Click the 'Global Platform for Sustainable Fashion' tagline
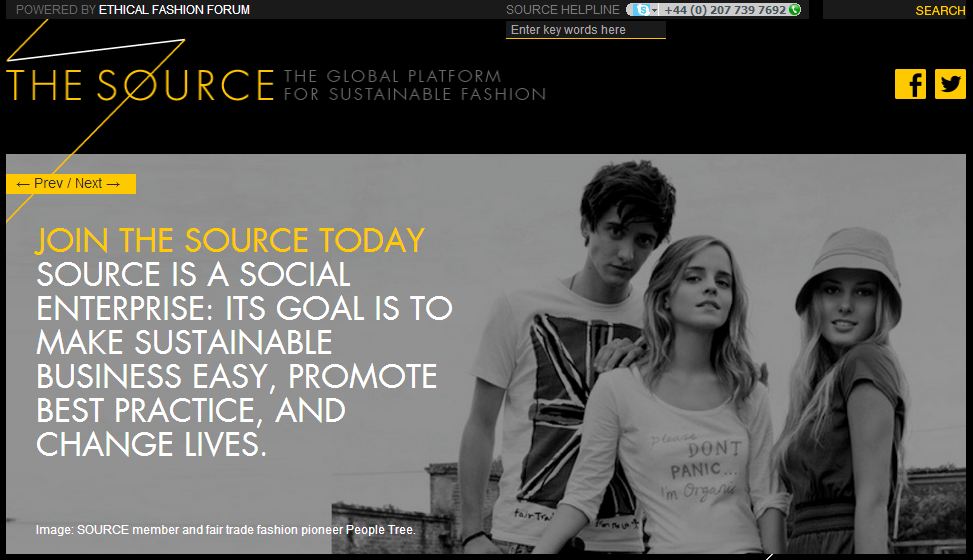The width and height of the screenshot is (973, 560). (x=415, y=85)
